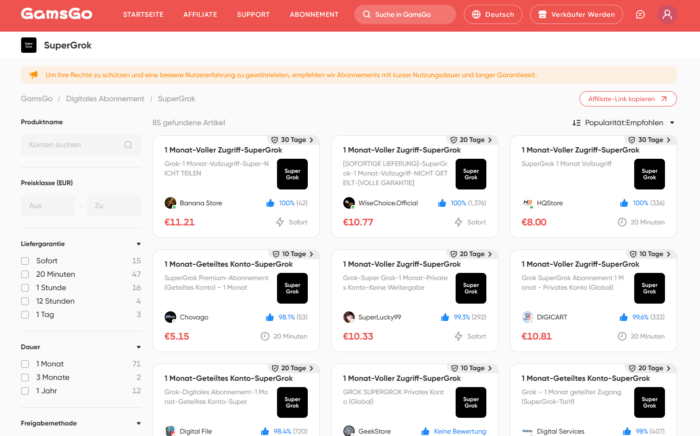Click the megaphone notice icon

33,75
